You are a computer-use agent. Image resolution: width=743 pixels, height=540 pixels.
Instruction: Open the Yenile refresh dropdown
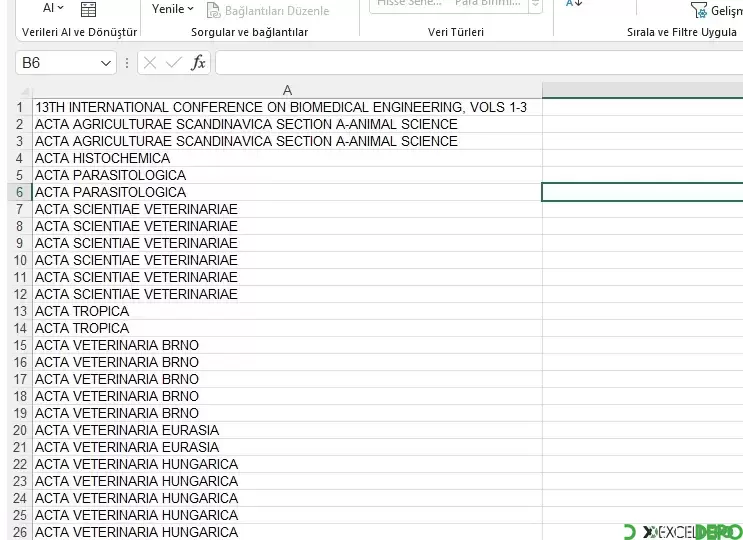[x=172, y=9]
